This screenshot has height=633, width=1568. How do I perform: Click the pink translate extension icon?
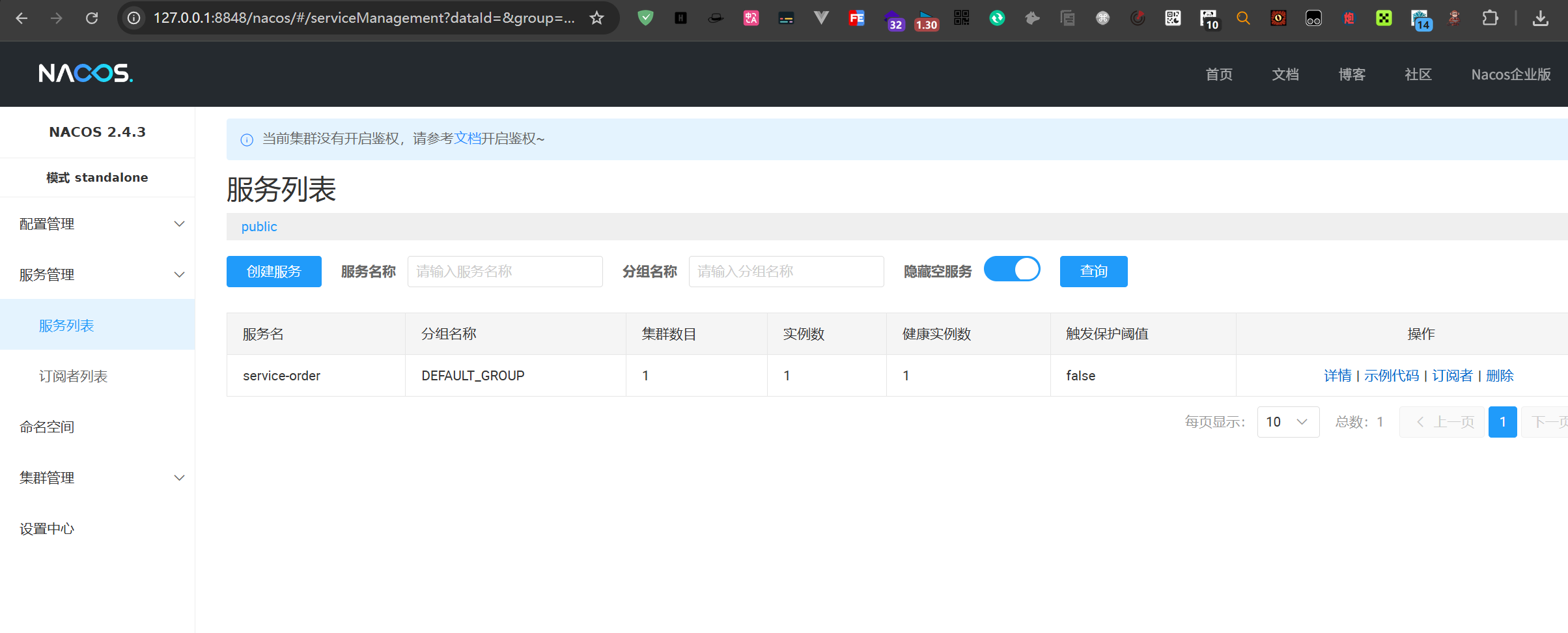pos(751,18)
